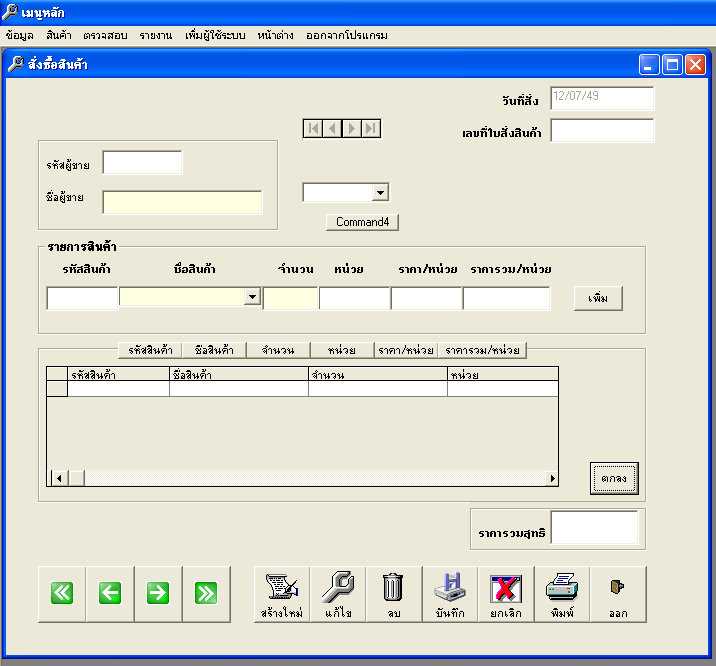This screenshot has width=716, height=666.
Task: Click the grid's horizontal scrollbar right arrow
Action: coord(552,479)
